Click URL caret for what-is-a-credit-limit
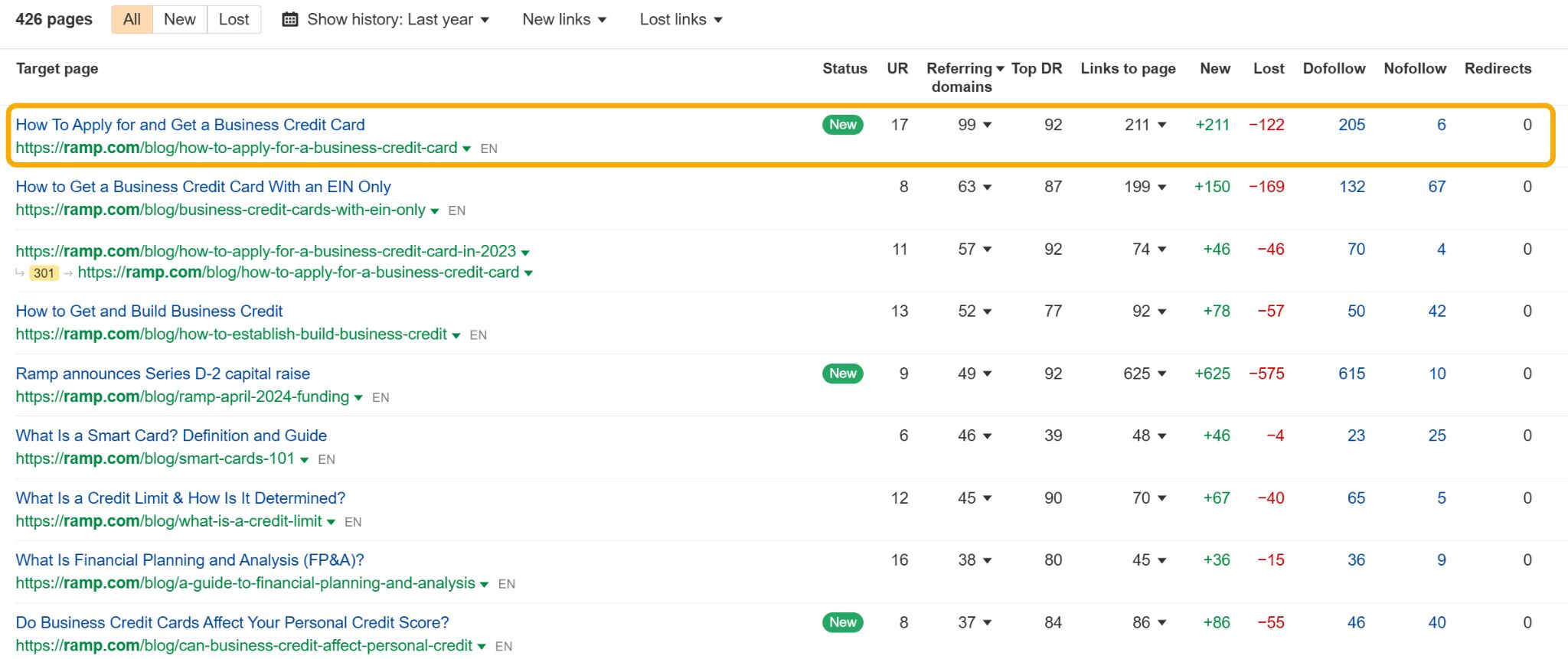1568x659 pixels. pos(332,522)
